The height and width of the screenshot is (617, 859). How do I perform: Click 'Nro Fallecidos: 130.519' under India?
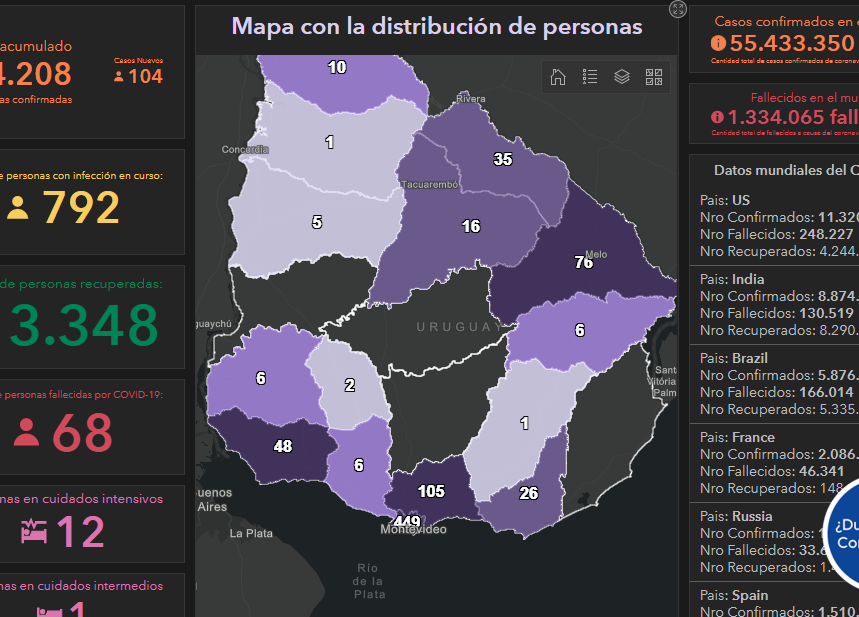776,313
